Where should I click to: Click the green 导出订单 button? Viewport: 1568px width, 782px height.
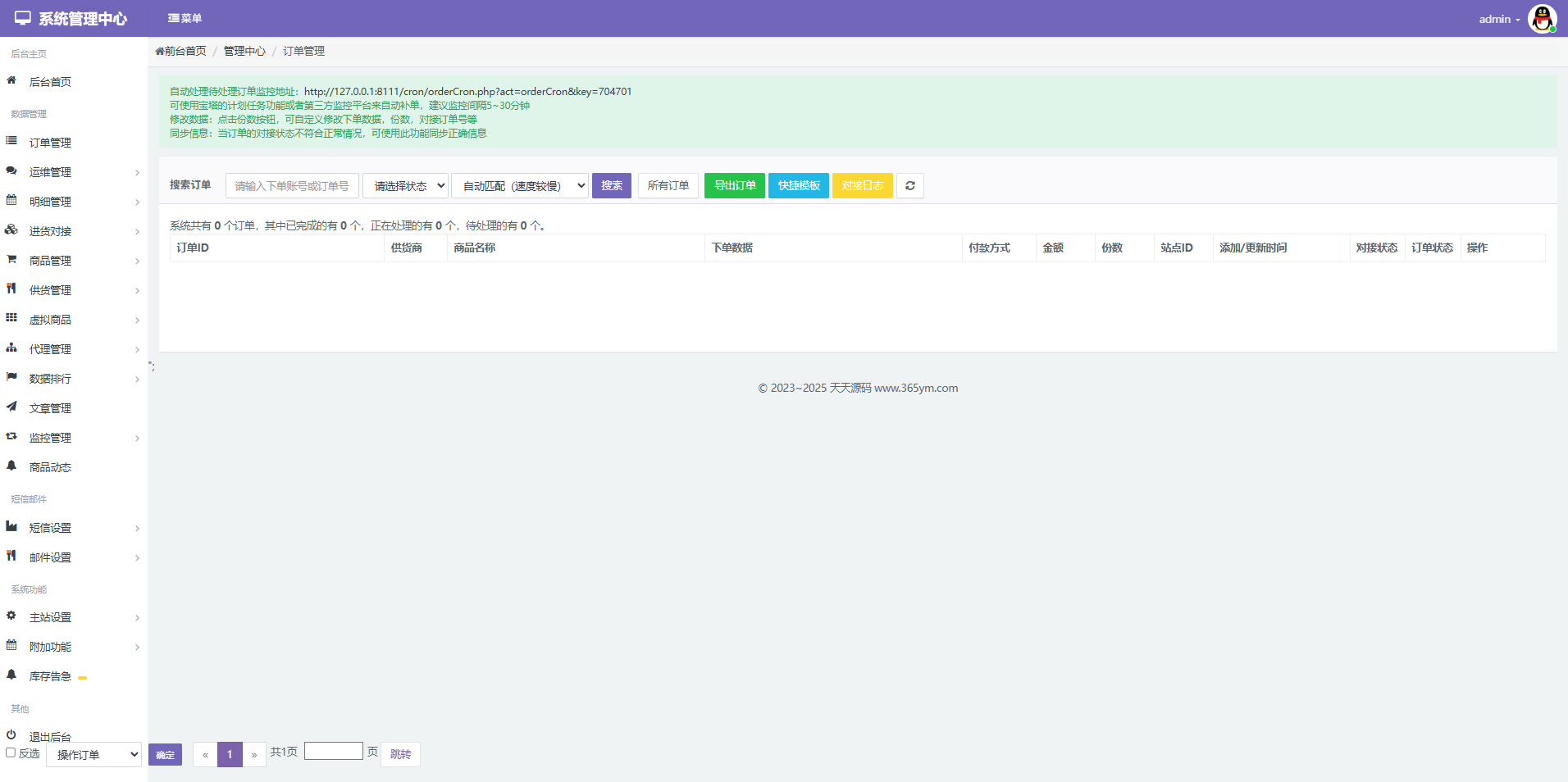pyautogui.click(x=734, y=186)
